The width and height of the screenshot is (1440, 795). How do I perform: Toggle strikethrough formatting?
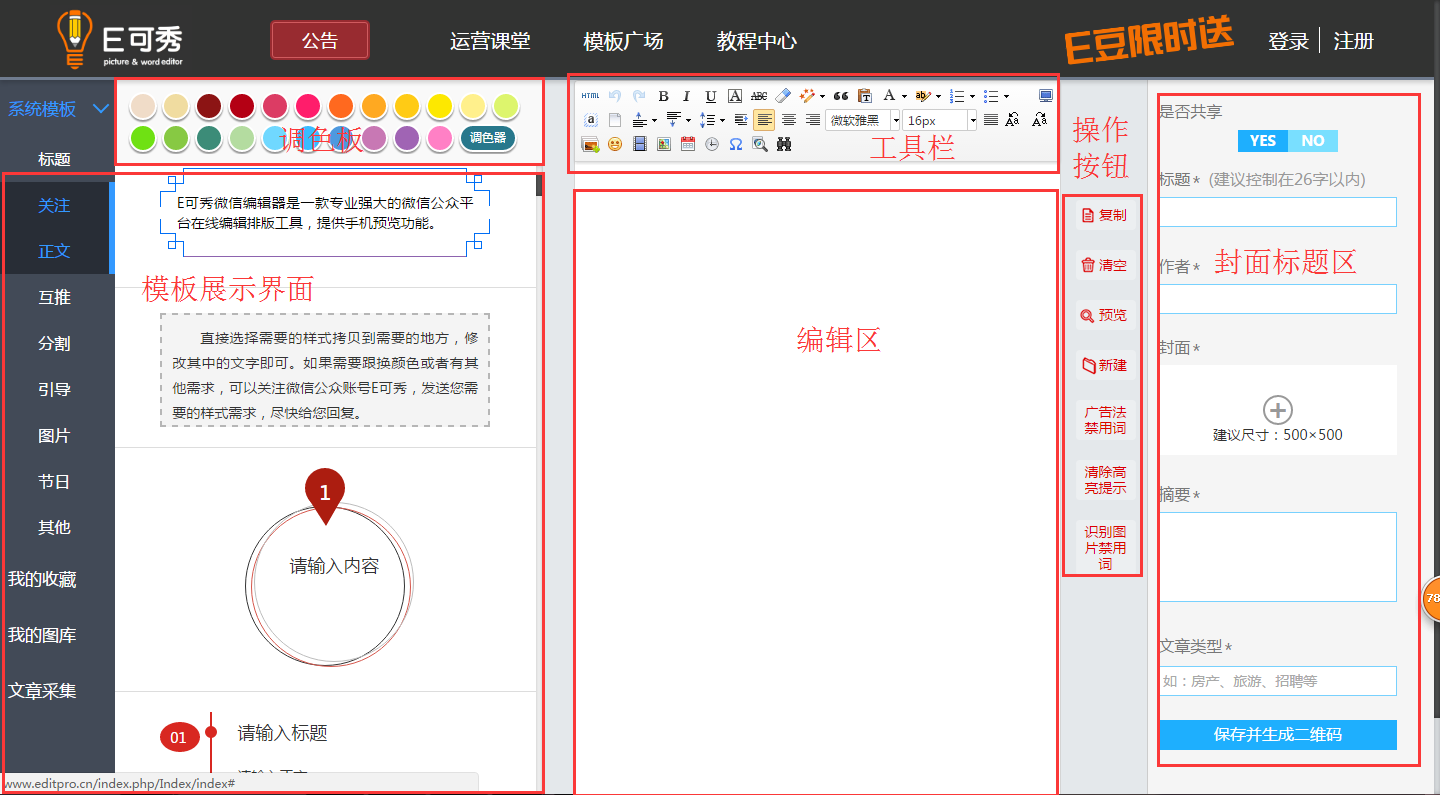759,96
